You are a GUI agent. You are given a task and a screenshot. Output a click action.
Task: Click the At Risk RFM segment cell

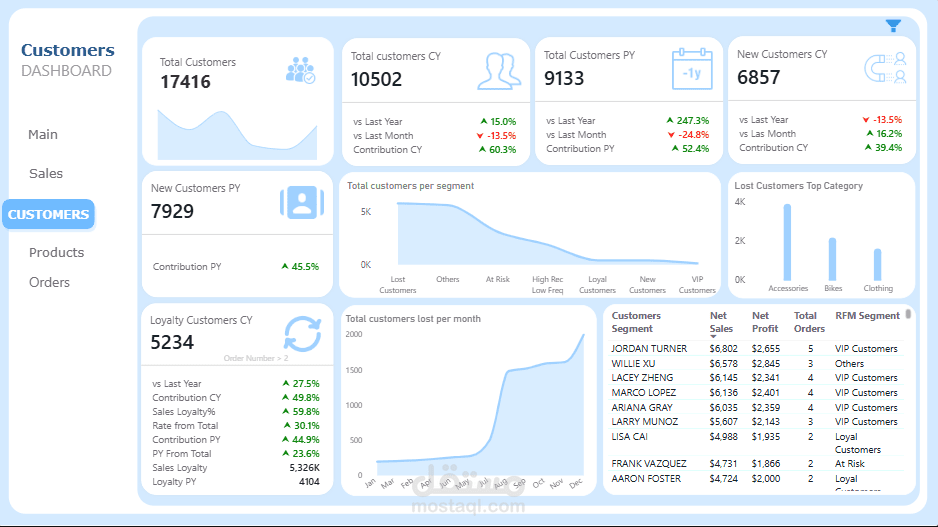(x=849, y=464)
